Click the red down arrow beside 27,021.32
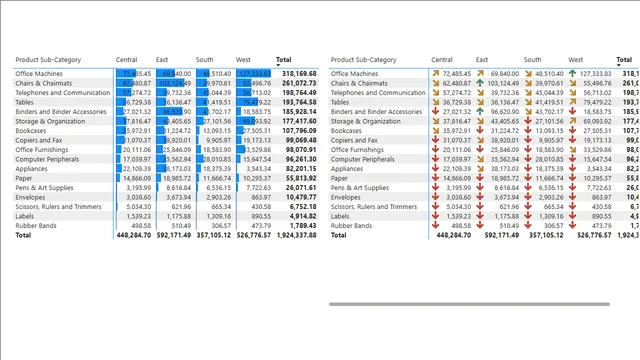Viewport: 640px width, 360px height. click(x=436, y=111)
